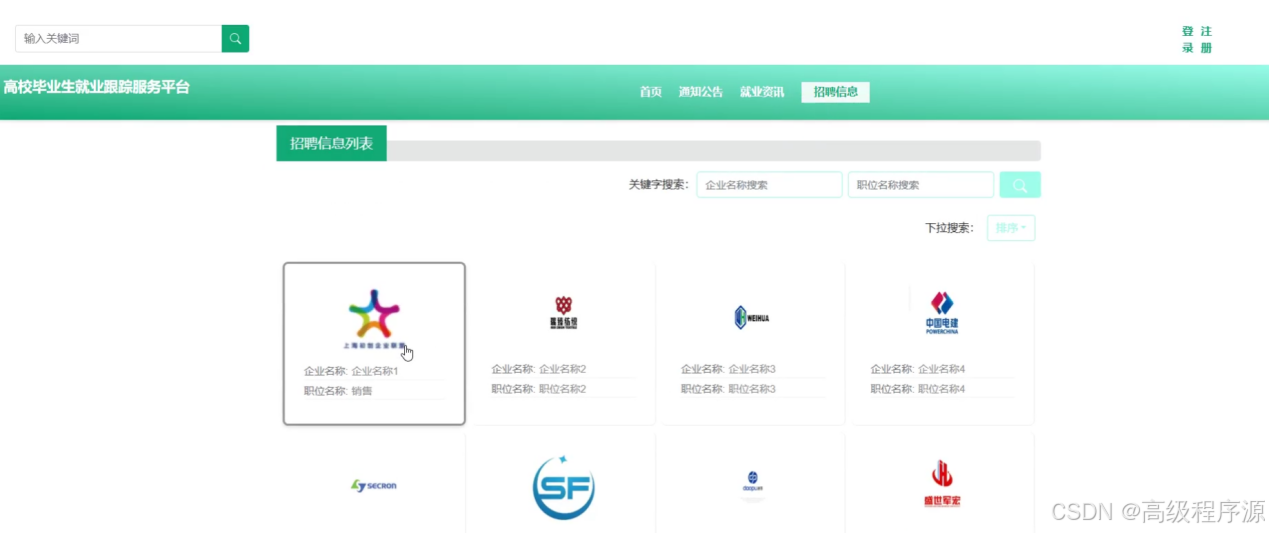The height and width of the screenshot is (533, 1269).
Task: Click the 登录 link
Action: coord(1188,40)
